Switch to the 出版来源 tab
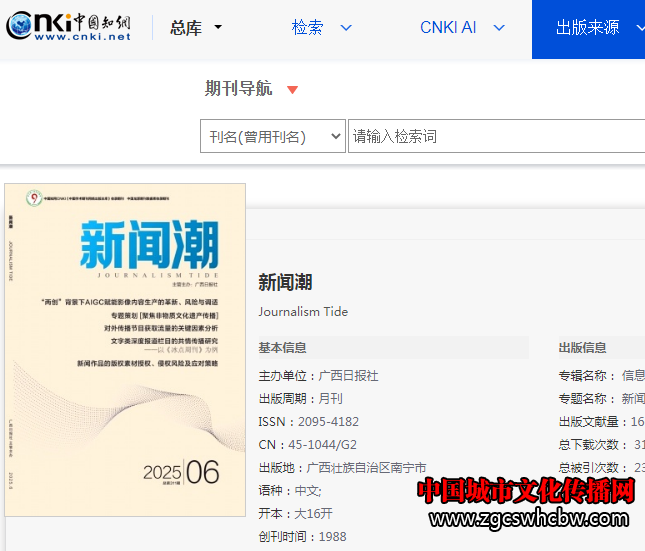 pos(588,28)
